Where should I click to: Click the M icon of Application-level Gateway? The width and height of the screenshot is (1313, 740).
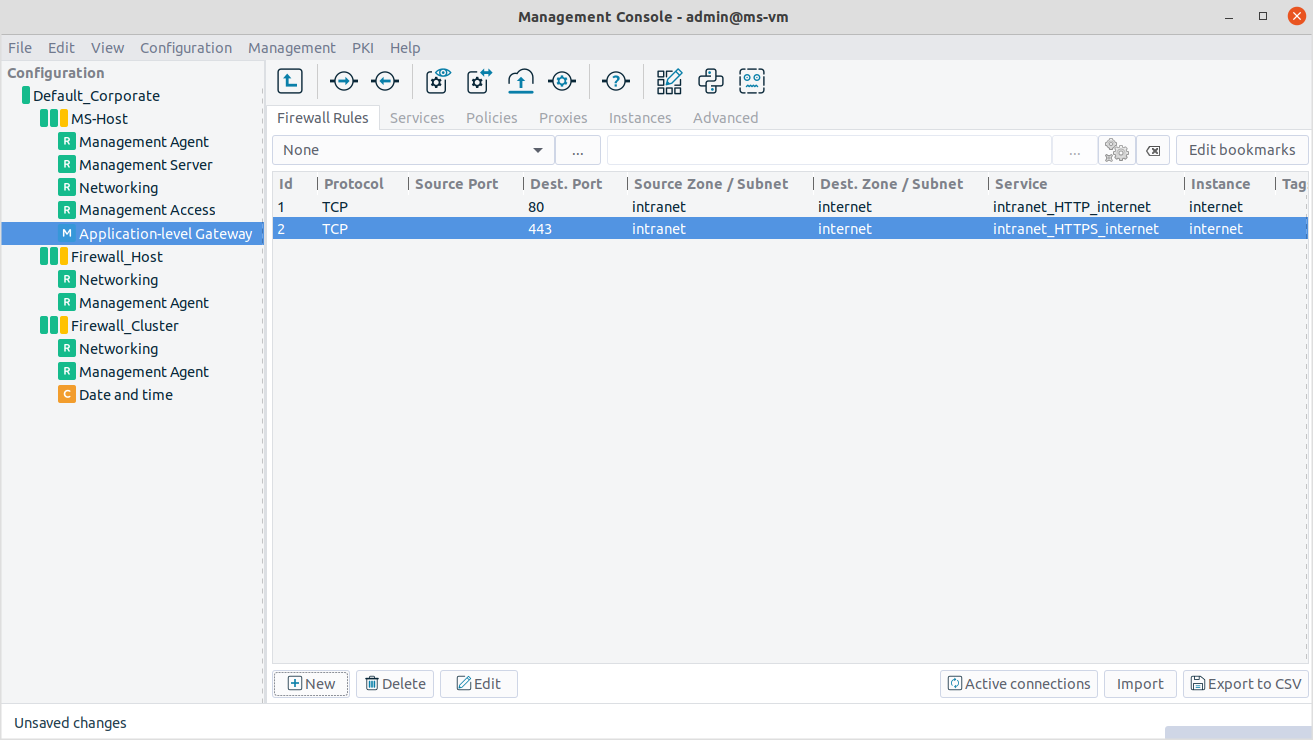[67, 234]
